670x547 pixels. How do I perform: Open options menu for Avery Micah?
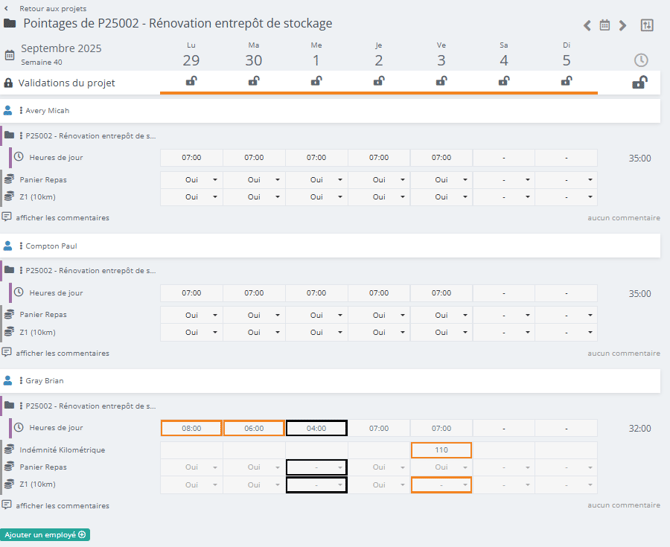tap(21, 111)
